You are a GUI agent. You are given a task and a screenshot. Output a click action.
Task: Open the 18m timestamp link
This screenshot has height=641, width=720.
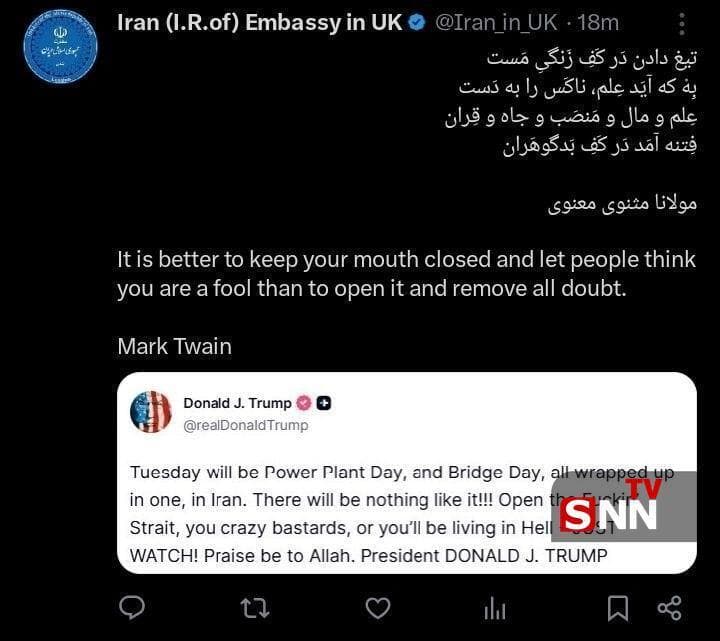[x=598, y=22]
